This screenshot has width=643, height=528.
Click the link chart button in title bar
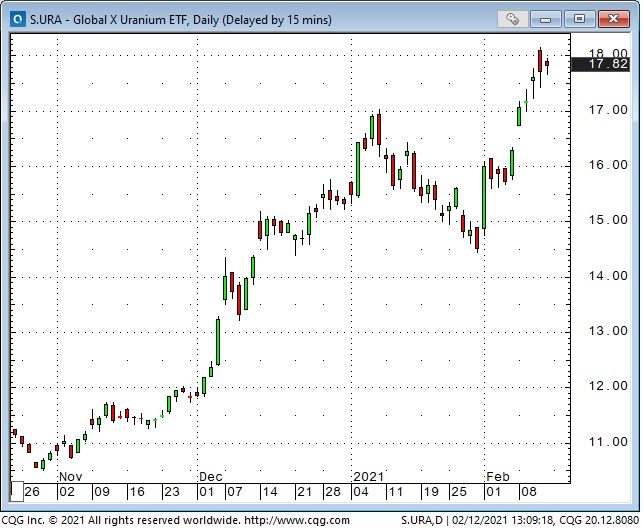512,19
